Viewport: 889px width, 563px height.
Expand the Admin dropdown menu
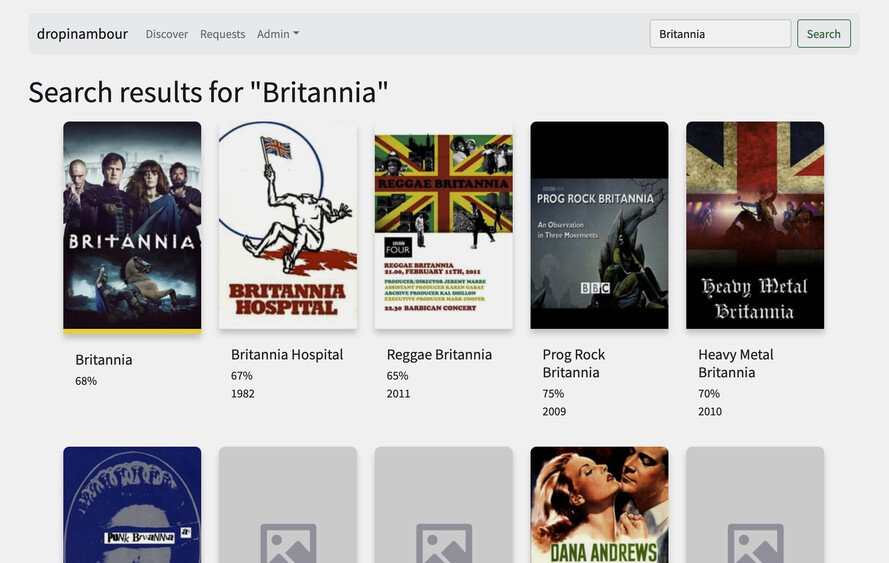tap(278, 34)
